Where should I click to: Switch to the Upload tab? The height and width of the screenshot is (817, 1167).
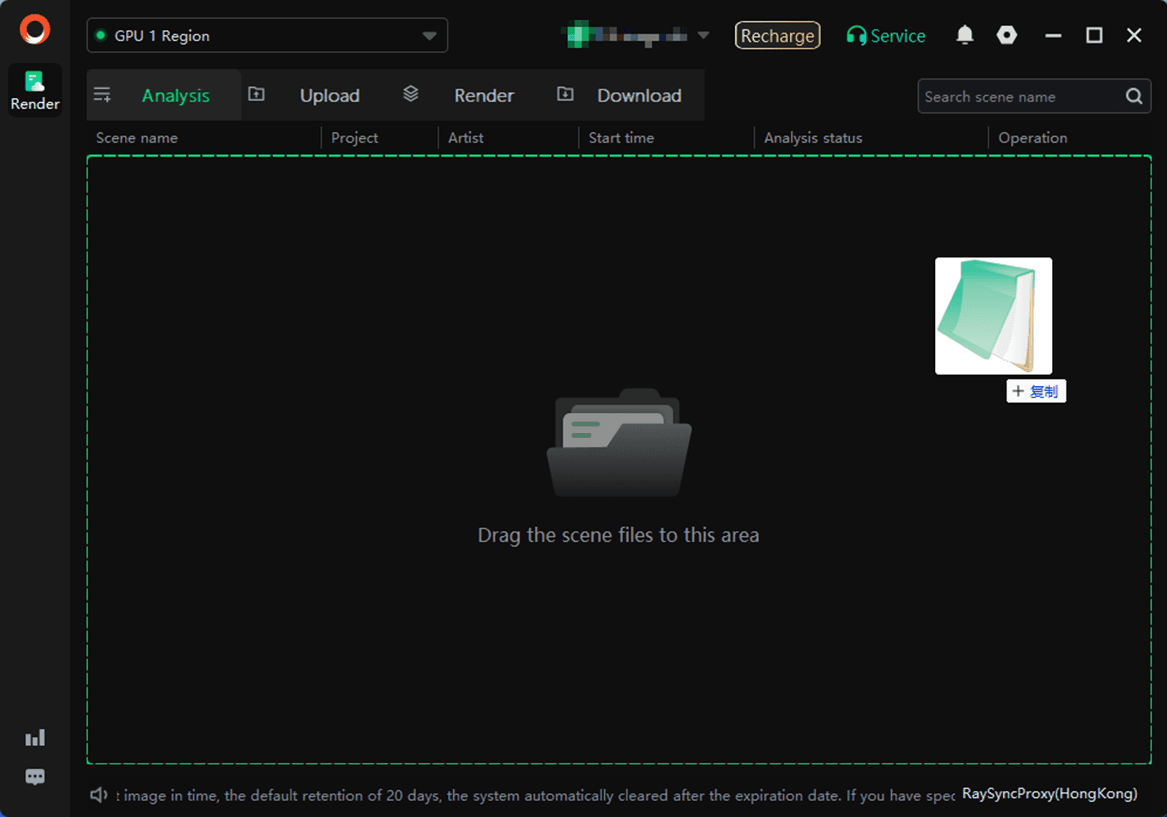tap(329, 96)
